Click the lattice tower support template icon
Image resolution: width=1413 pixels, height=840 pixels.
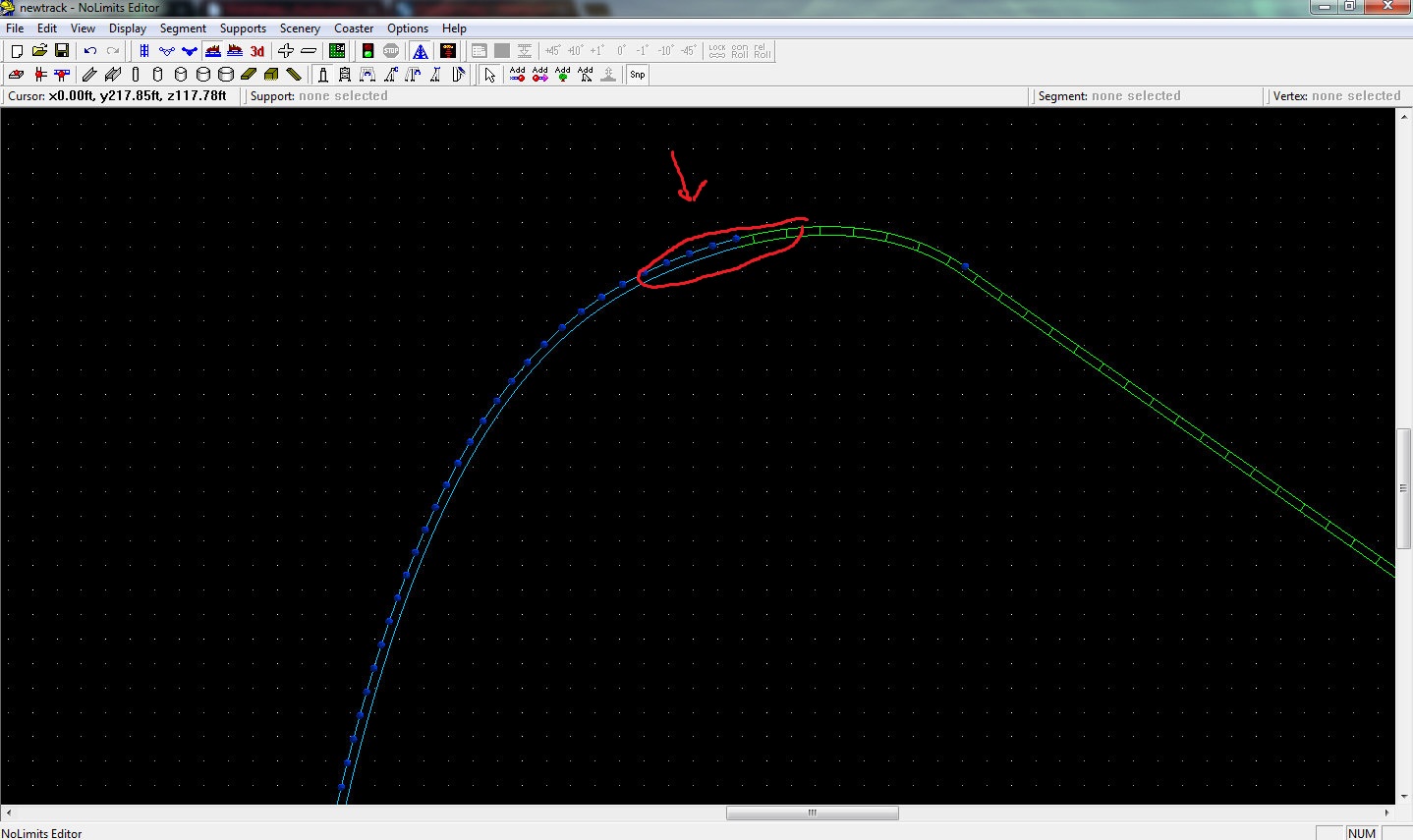click(345, 75)
